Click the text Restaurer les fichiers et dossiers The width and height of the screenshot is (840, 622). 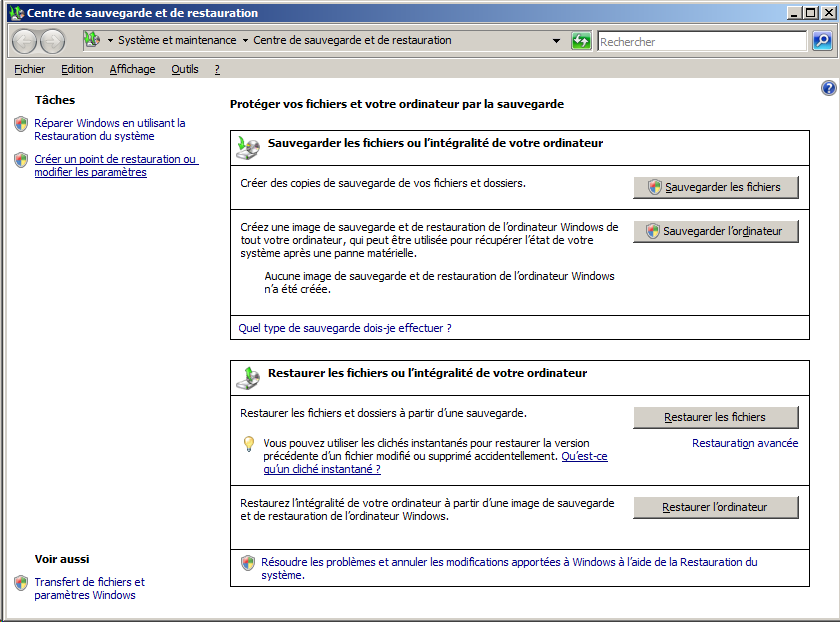384,413
